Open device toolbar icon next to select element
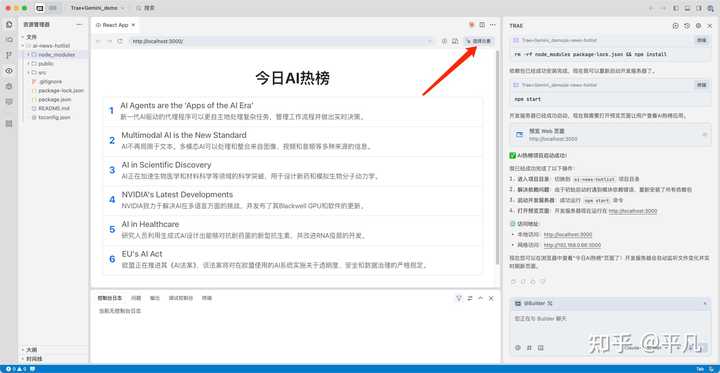This screenshot has height=373, width=720. [455, 41]
